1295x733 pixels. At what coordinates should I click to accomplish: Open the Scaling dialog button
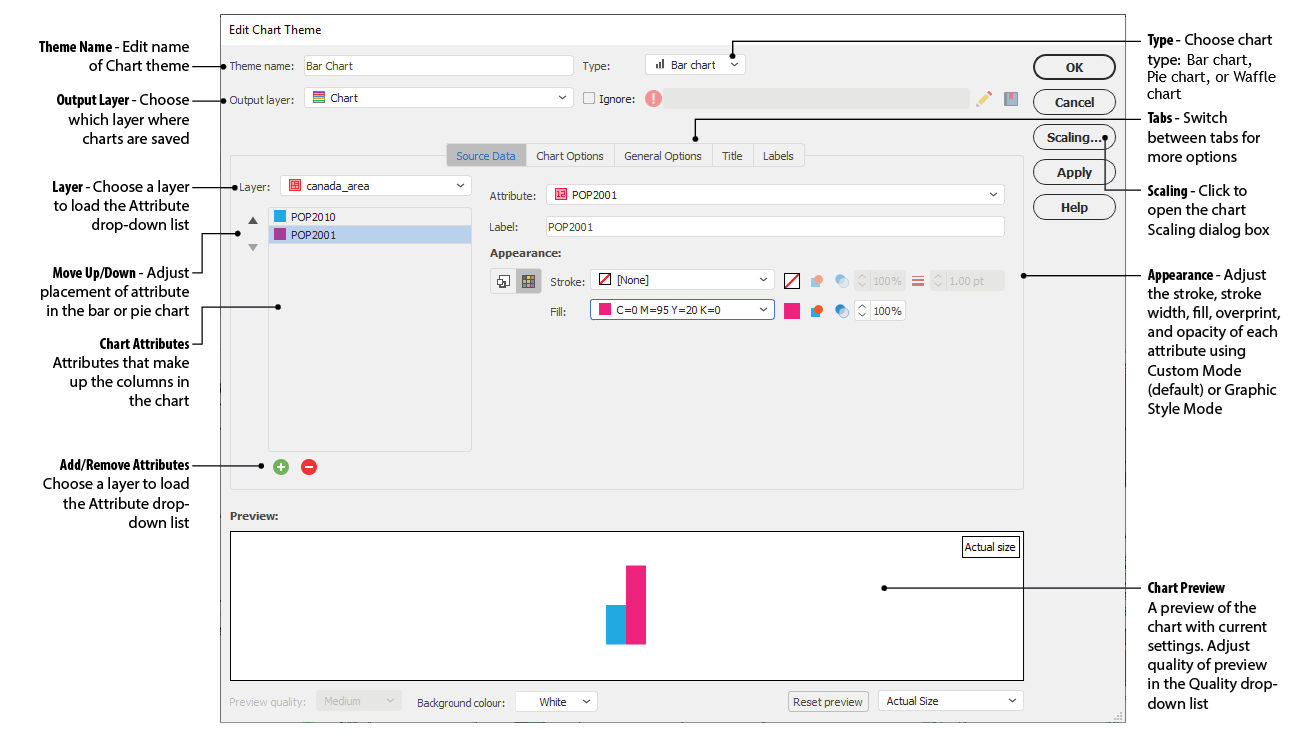click(1074, 138)
